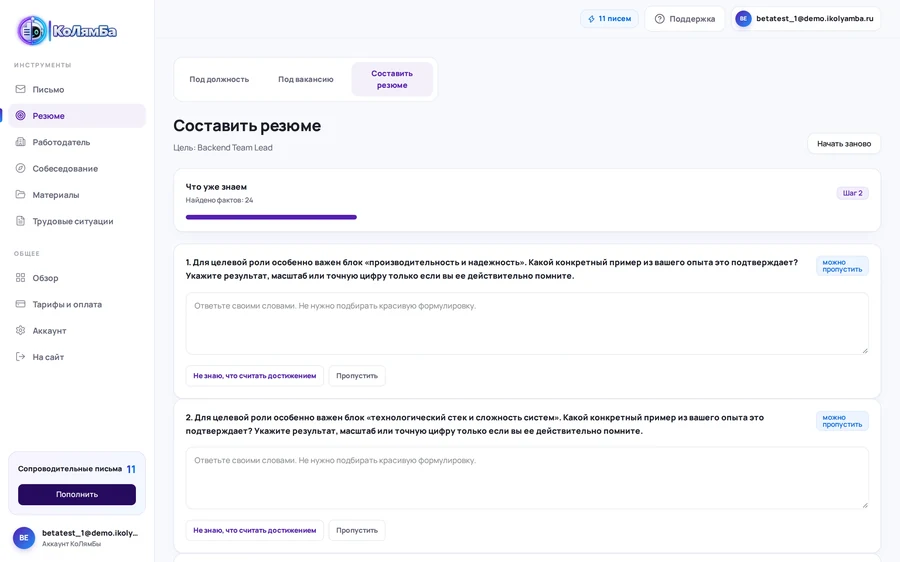Click the BE avatar at sidebar bottom
900x562 pixels.
click(24, 538)
